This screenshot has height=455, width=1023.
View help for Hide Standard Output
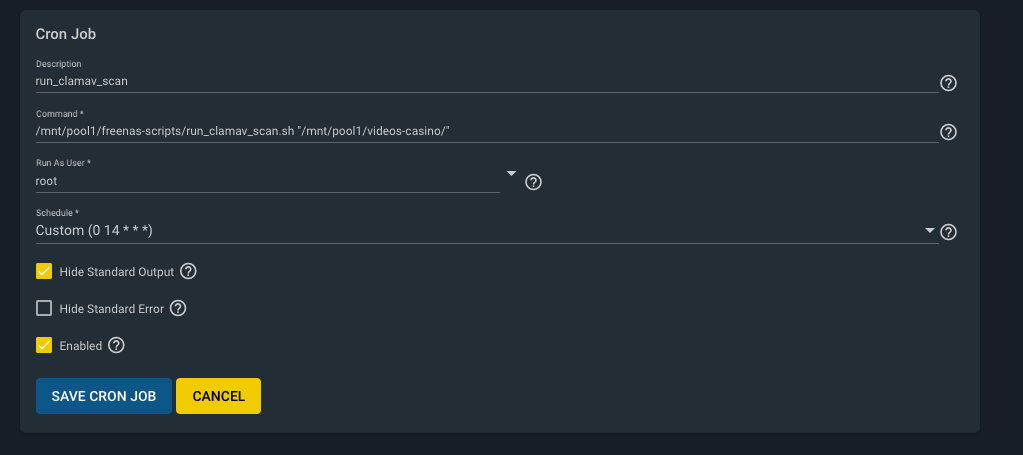pyautogui.click(x=188, y=271)
